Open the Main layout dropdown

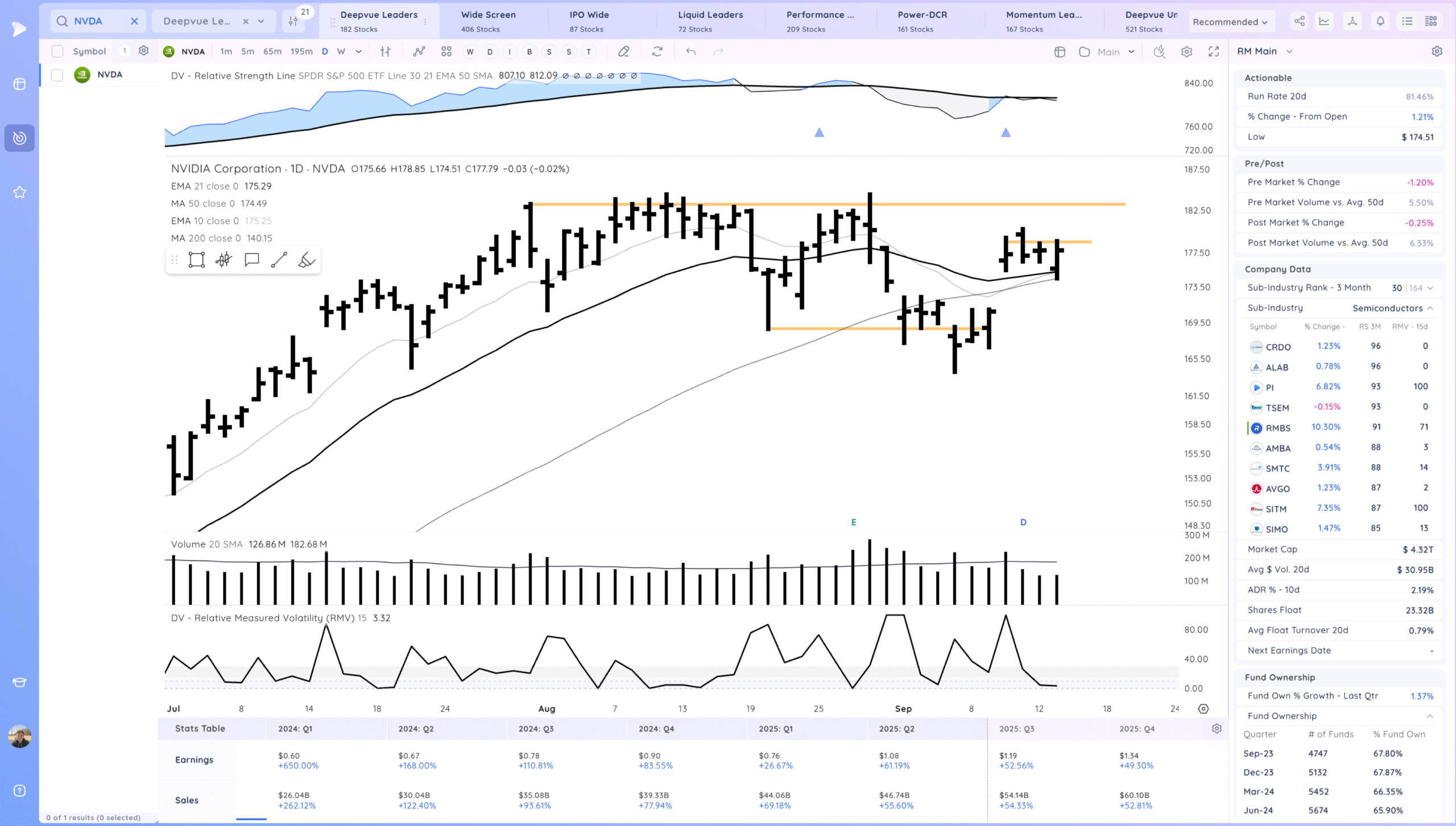pyautogui.click(x=1115, y=52)
